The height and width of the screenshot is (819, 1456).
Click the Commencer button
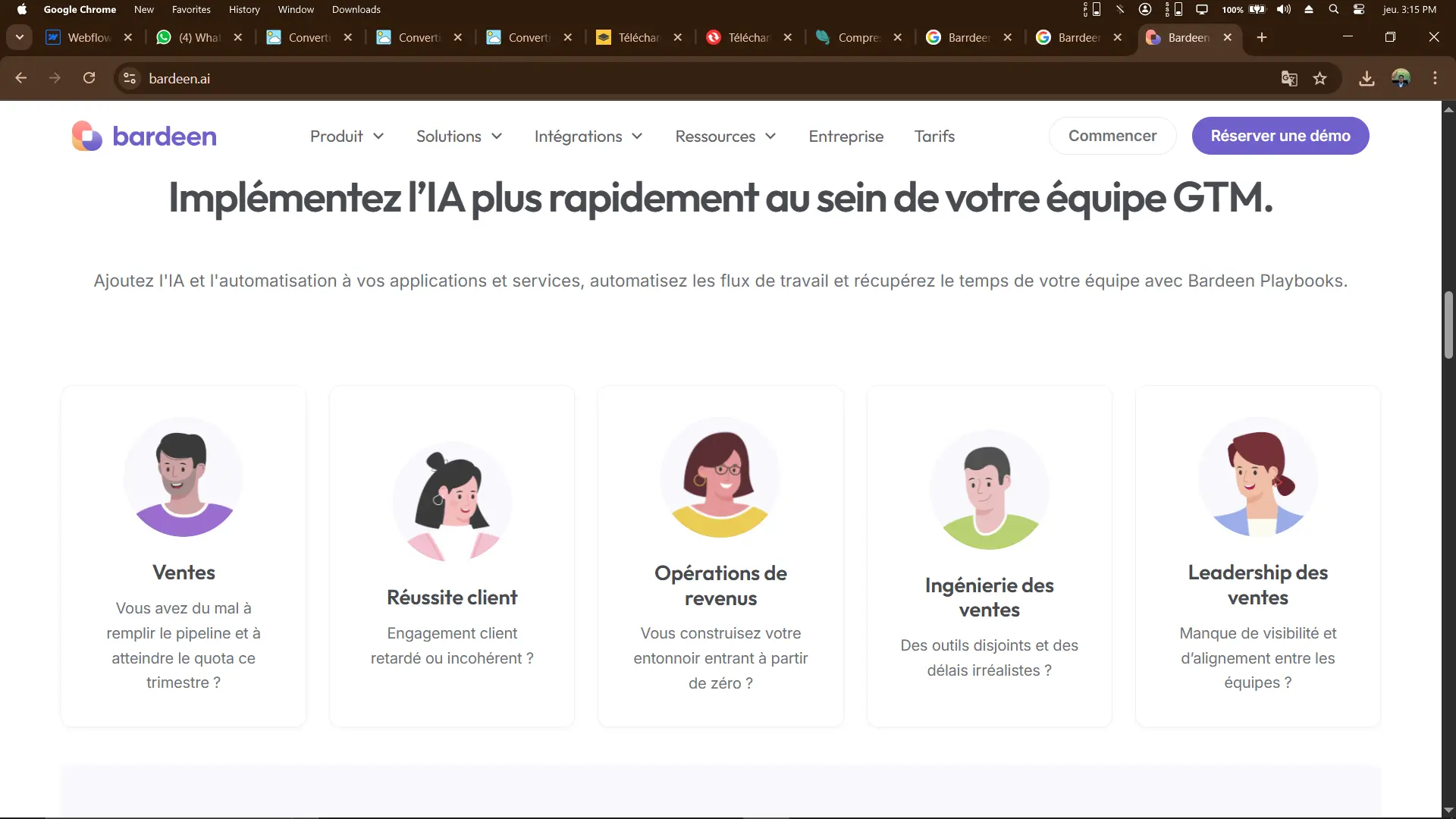(x=1112, y=136)
